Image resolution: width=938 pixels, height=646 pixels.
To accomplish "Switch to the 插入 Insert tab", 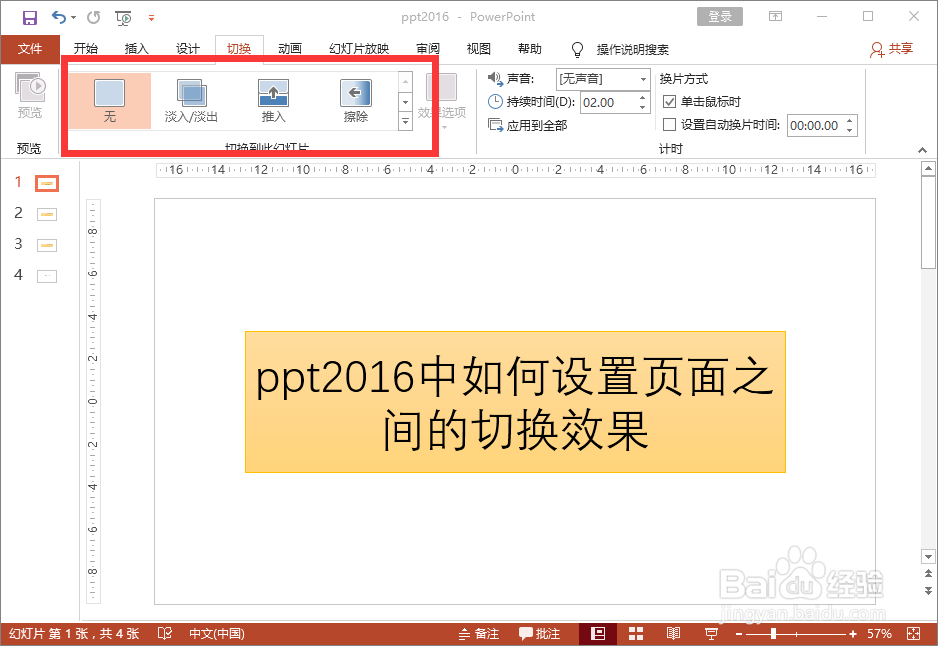I will tap(136, 48).
